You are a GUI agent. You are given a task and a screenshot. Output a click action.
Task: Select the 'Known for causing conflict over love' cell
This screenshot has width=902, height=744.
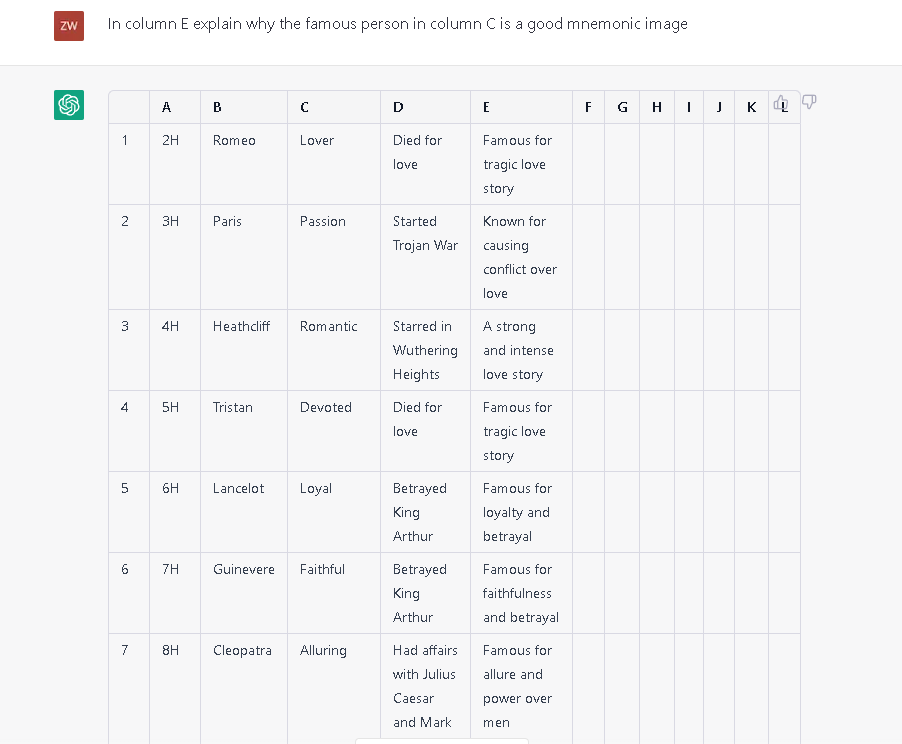click(520, 257)
